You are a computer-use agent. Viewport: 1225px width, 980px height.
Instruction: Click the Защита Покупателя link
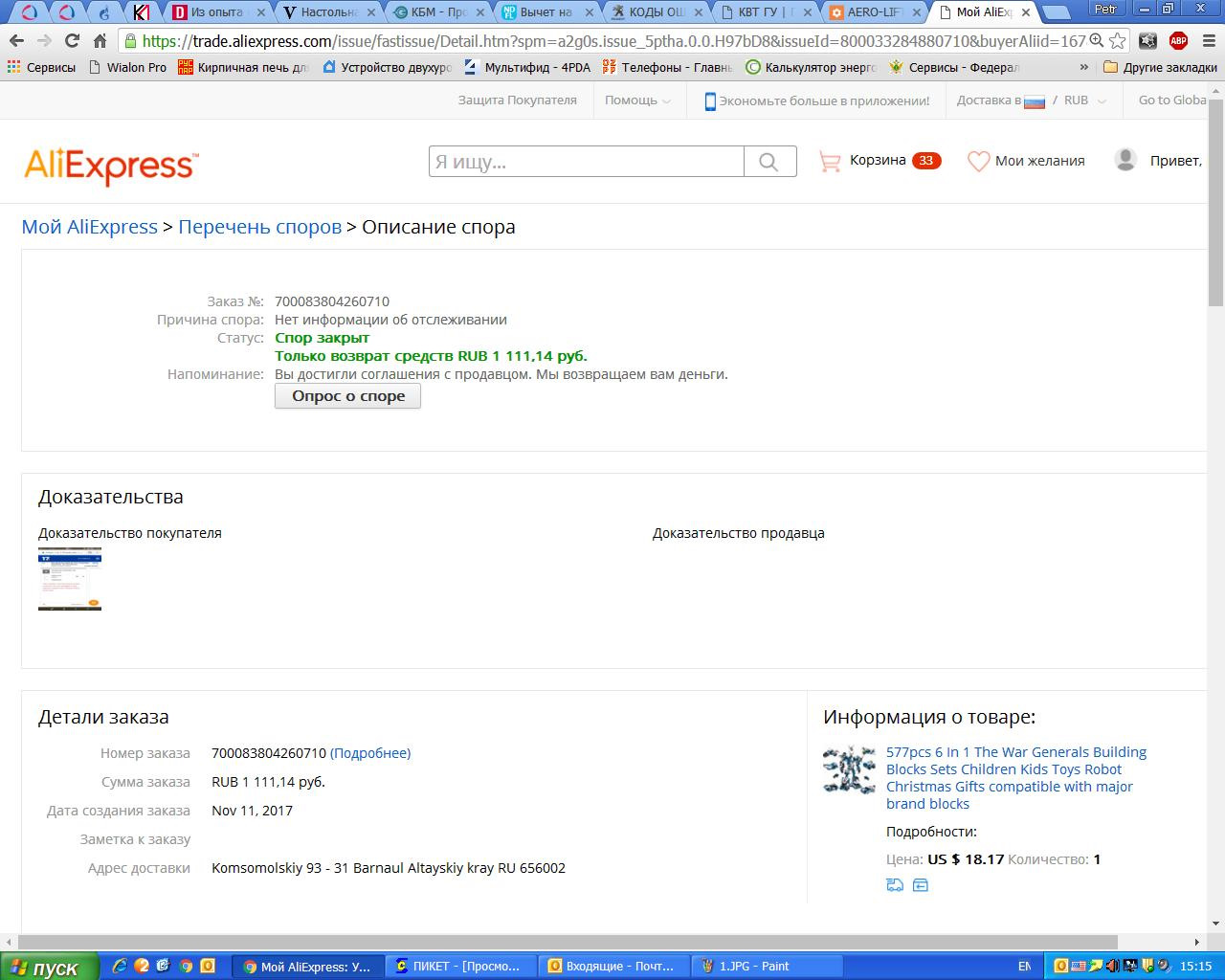(x=517, y=100)
